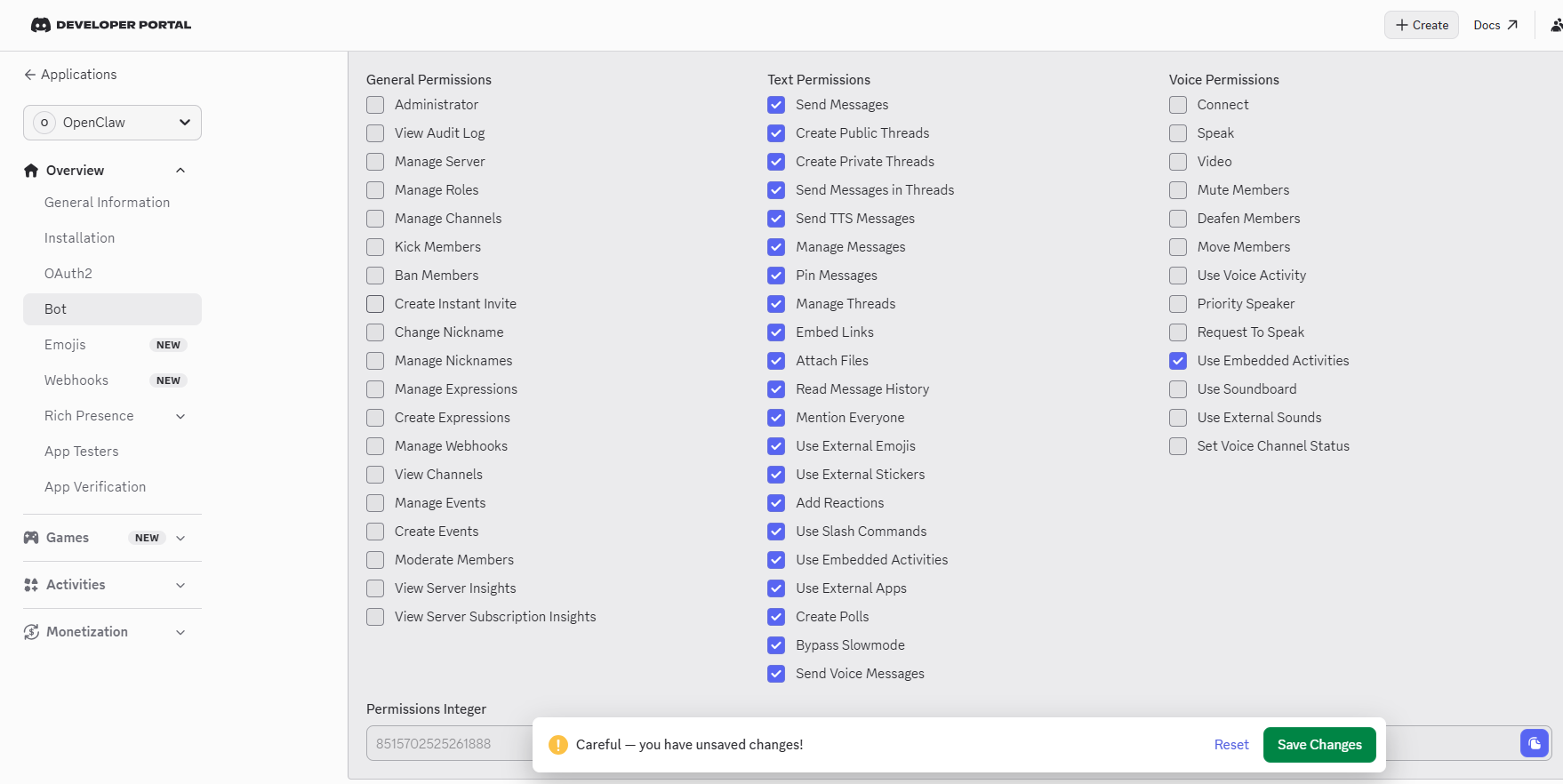Click the Monetization icon in sidebar
Viewport: 1563px width, 784px height.
[31, 632]
